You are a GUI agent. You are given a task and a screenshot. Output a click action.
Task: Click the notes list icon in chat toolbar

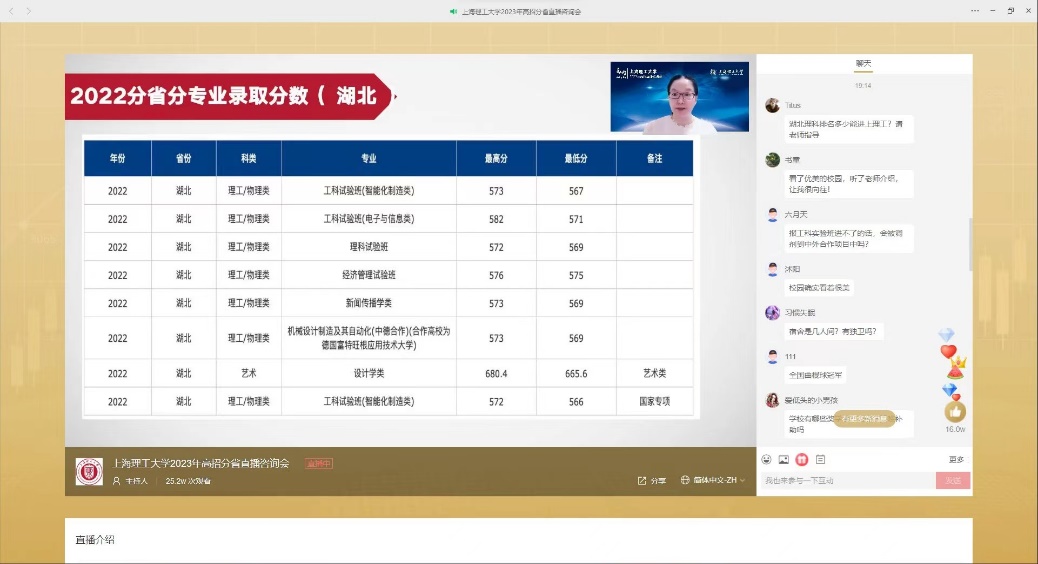click(x=820, y=459)
